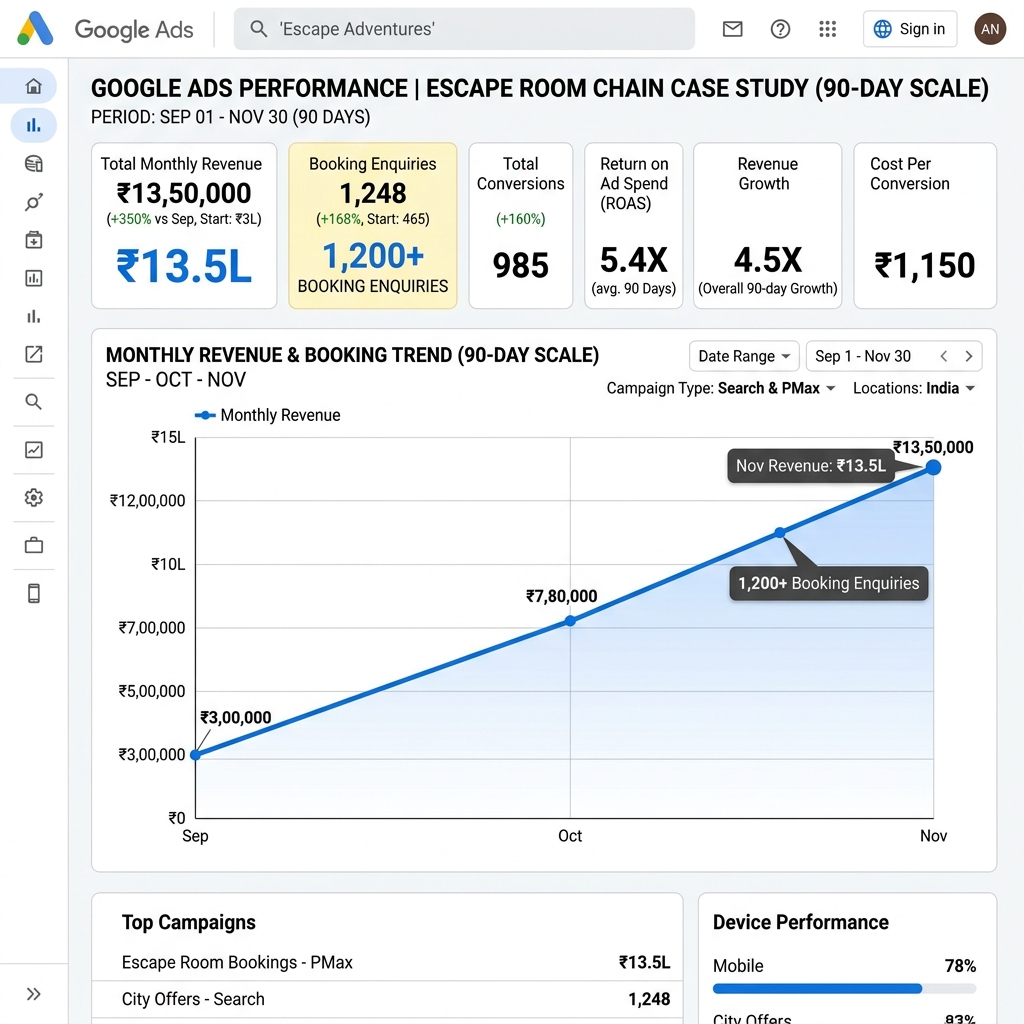Open the apps grid icon
Screen dimensions: 1024x1024
pos(827,29)
